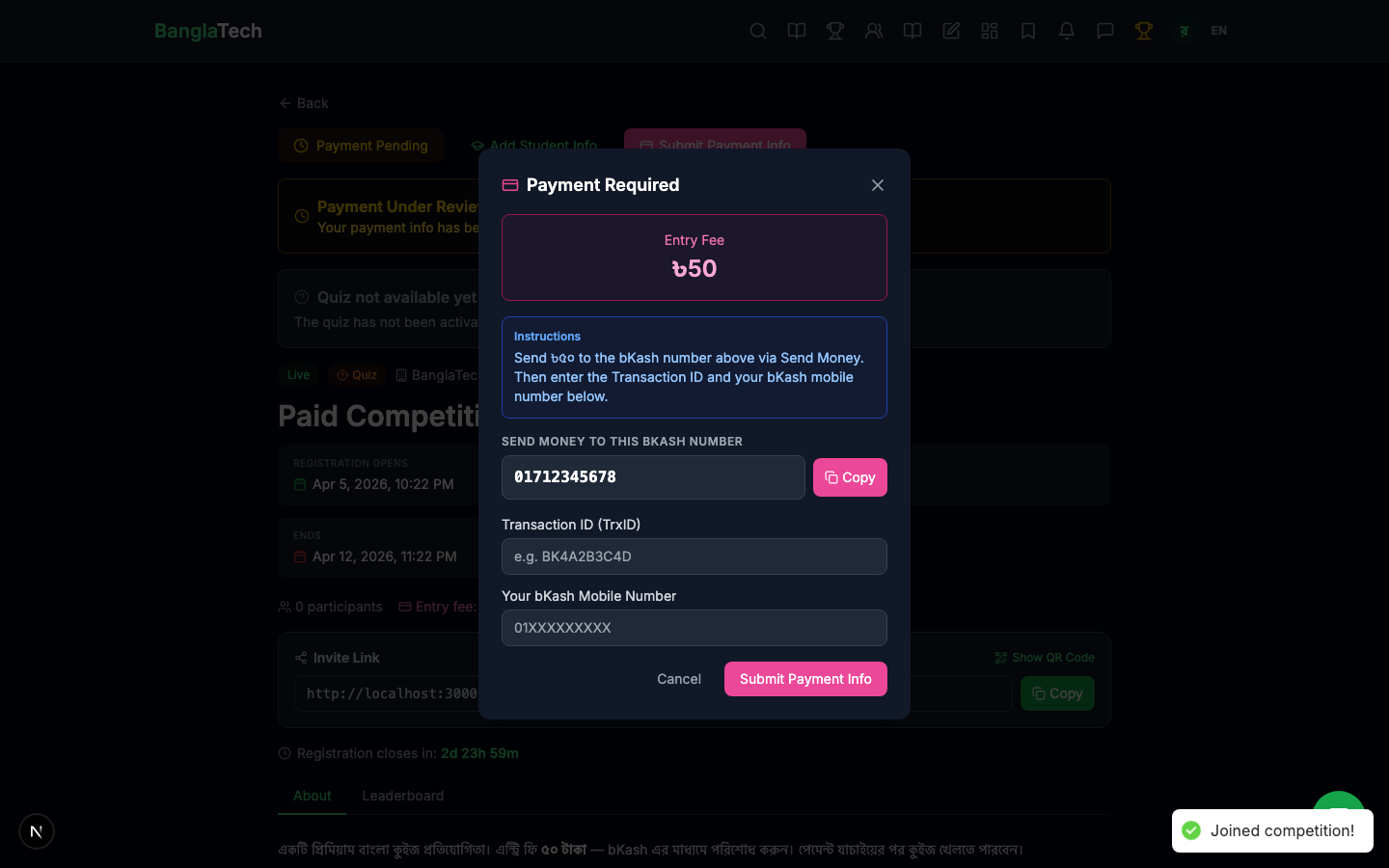
Task: Open the notifications bell
Action: pyautogui.click(x=1067, y=30)
